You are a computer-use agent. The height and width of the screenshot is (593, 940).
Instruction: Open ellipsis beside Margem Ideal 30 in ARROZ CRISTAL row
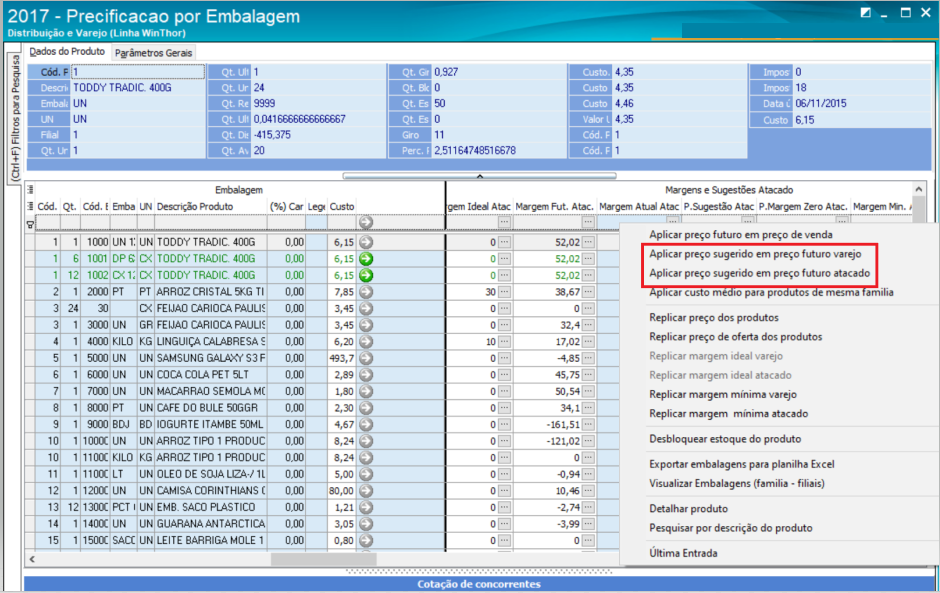(504, 292)
